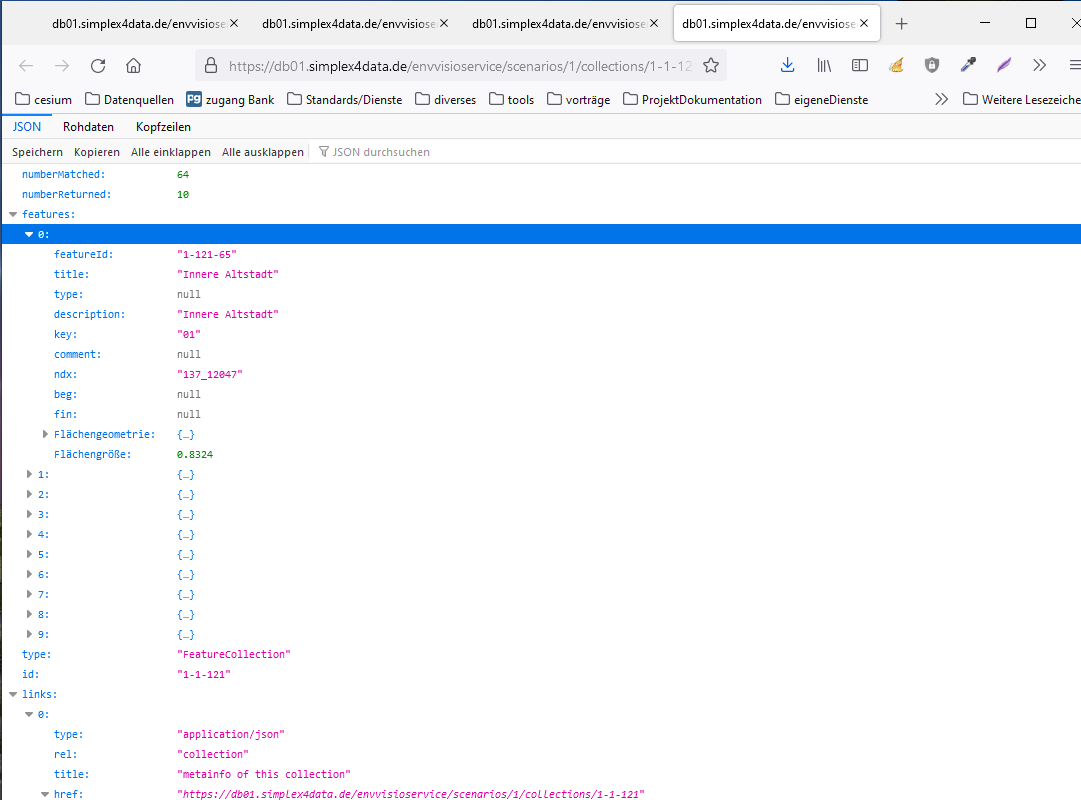Open a new browser tab

tap(901, 23)
